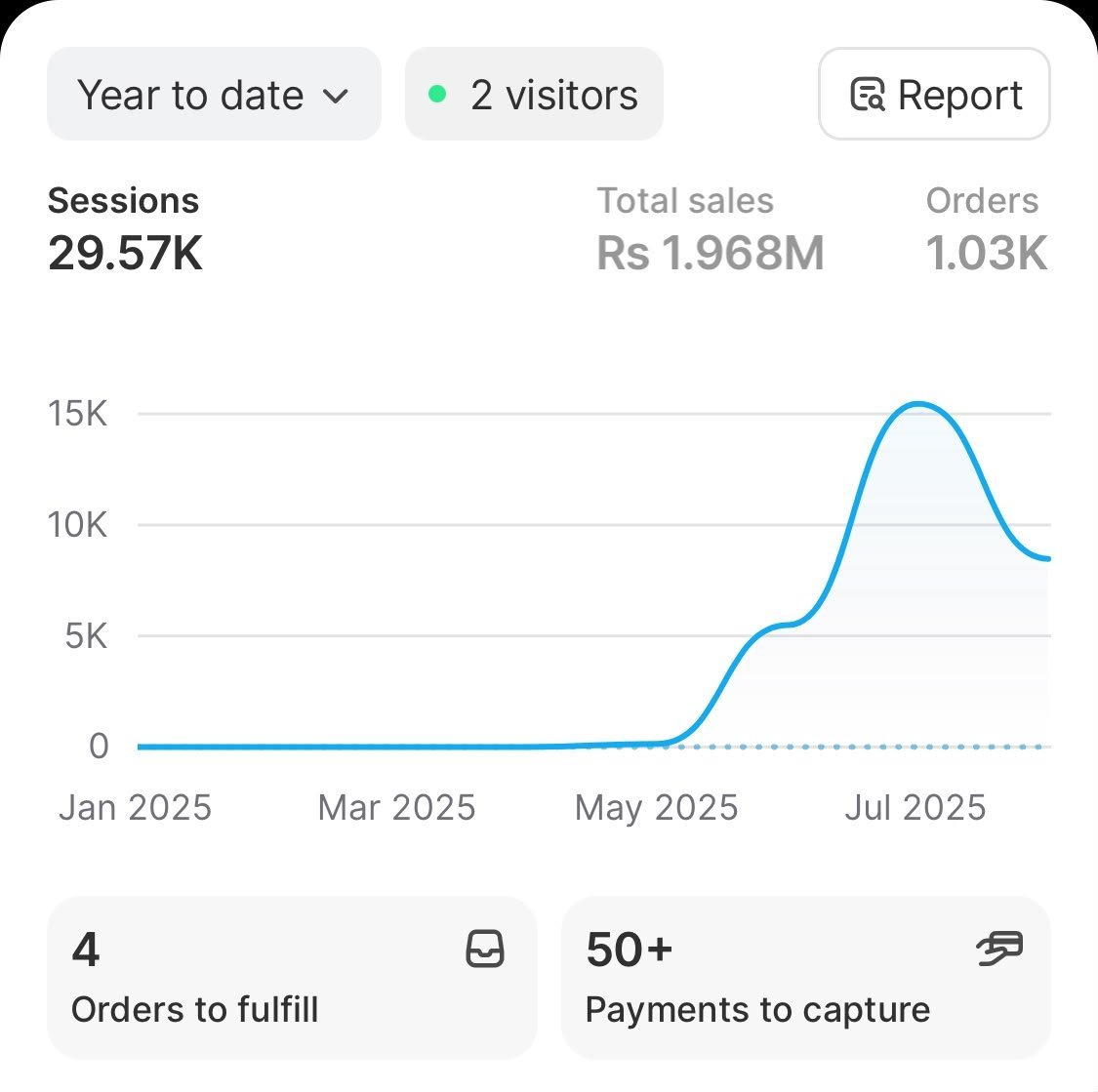
Task: Click the chart peak near Jul 2025
Action: 917,404
